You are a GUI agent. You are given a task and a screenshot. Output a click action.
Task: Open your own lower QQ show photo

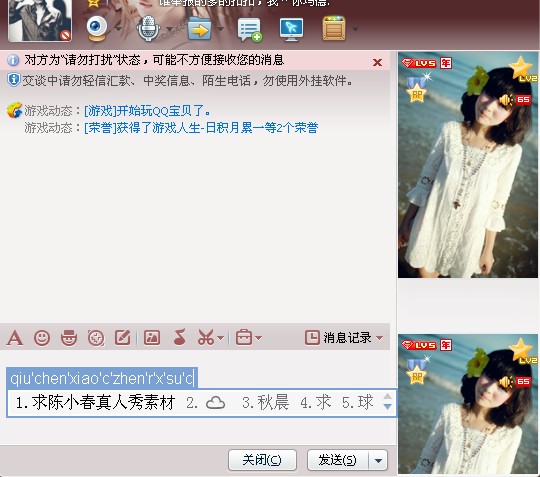[468, 404]
